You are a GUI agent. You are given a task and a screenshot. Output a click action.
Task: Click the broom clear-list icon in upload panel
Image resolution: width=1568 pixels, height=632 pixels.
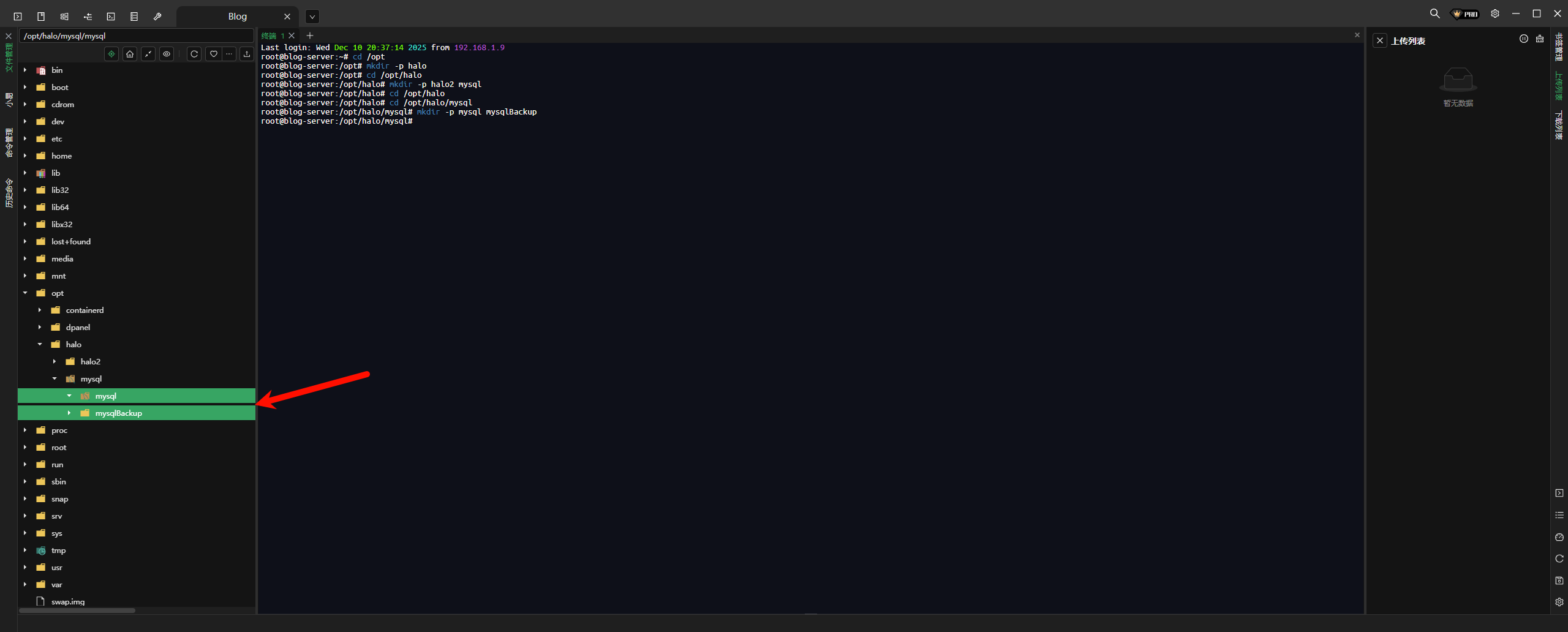click(x=1540, y=39)
